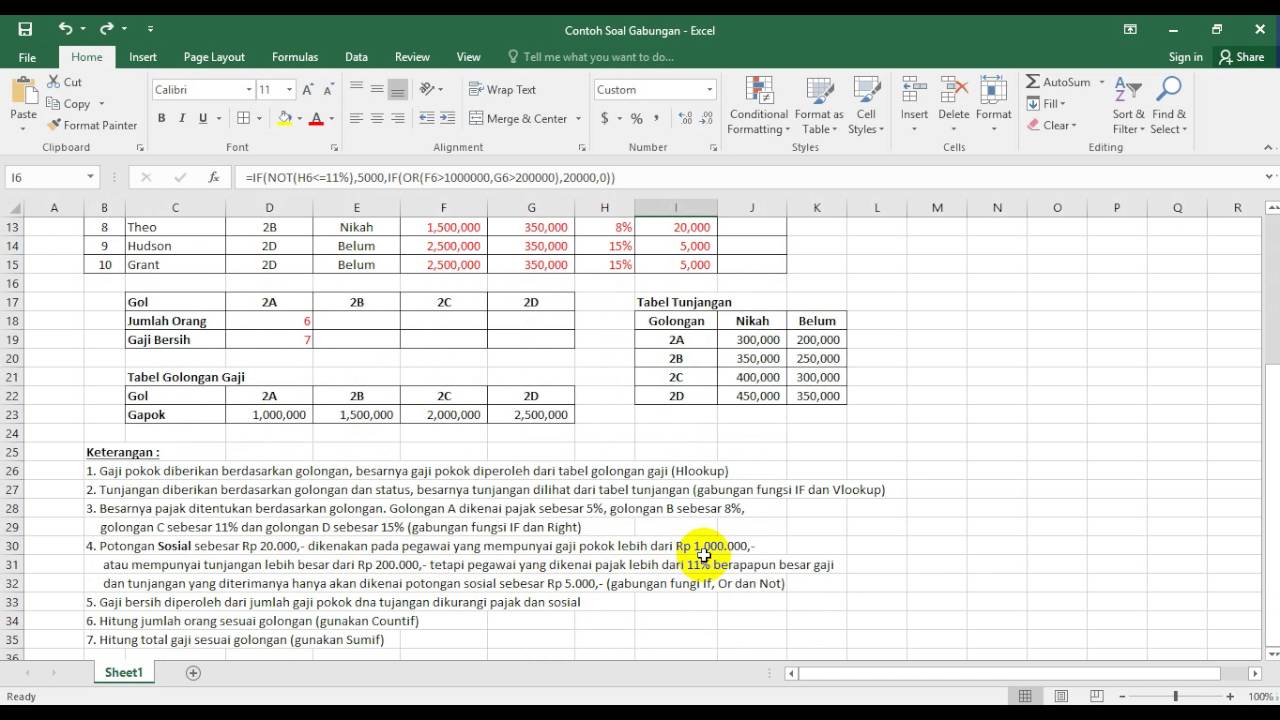Click the Delete cells icon
Viewport: 1280px width, 720px height.
(x=954, y=91)
